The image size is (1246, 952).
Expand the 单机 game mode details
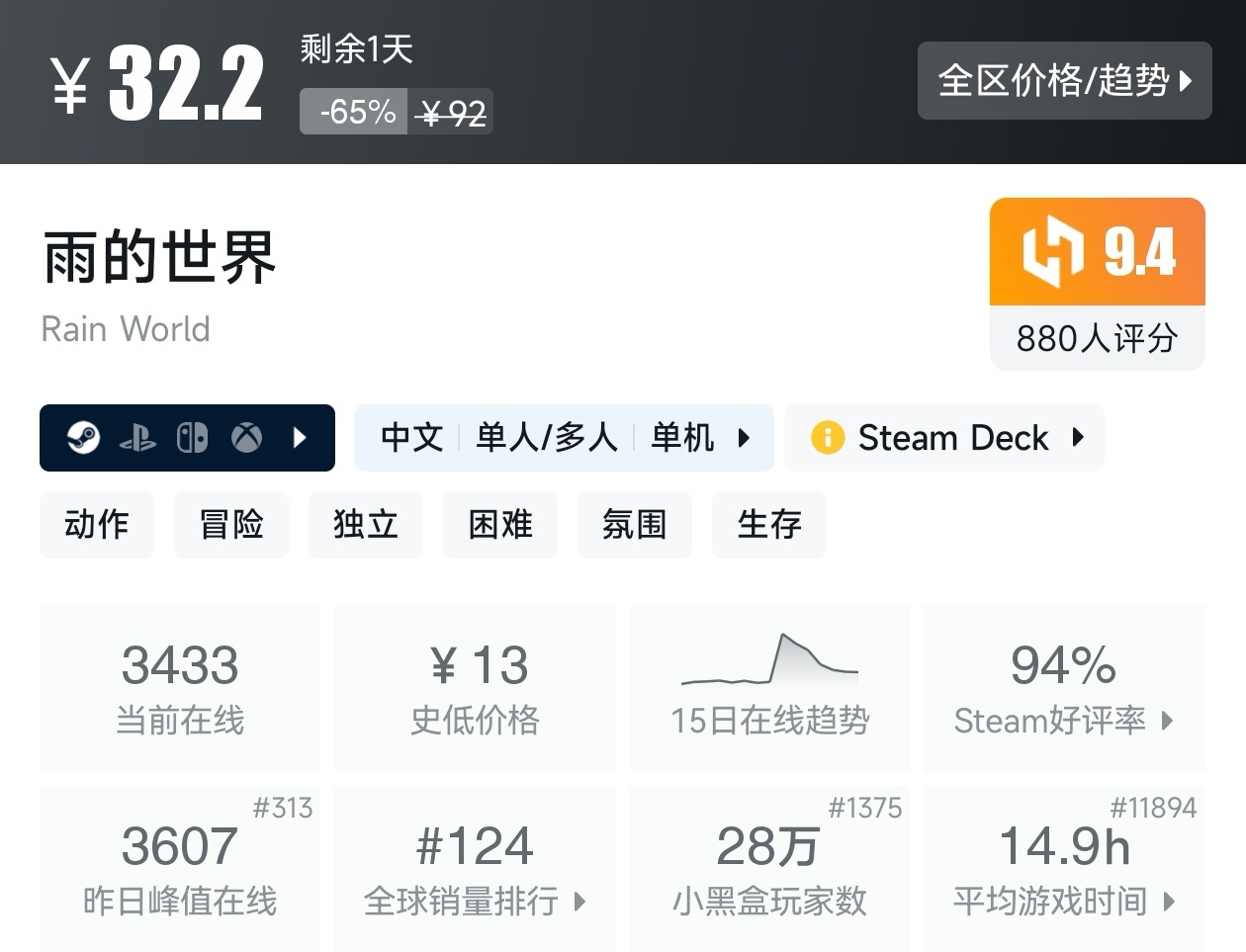682,437
